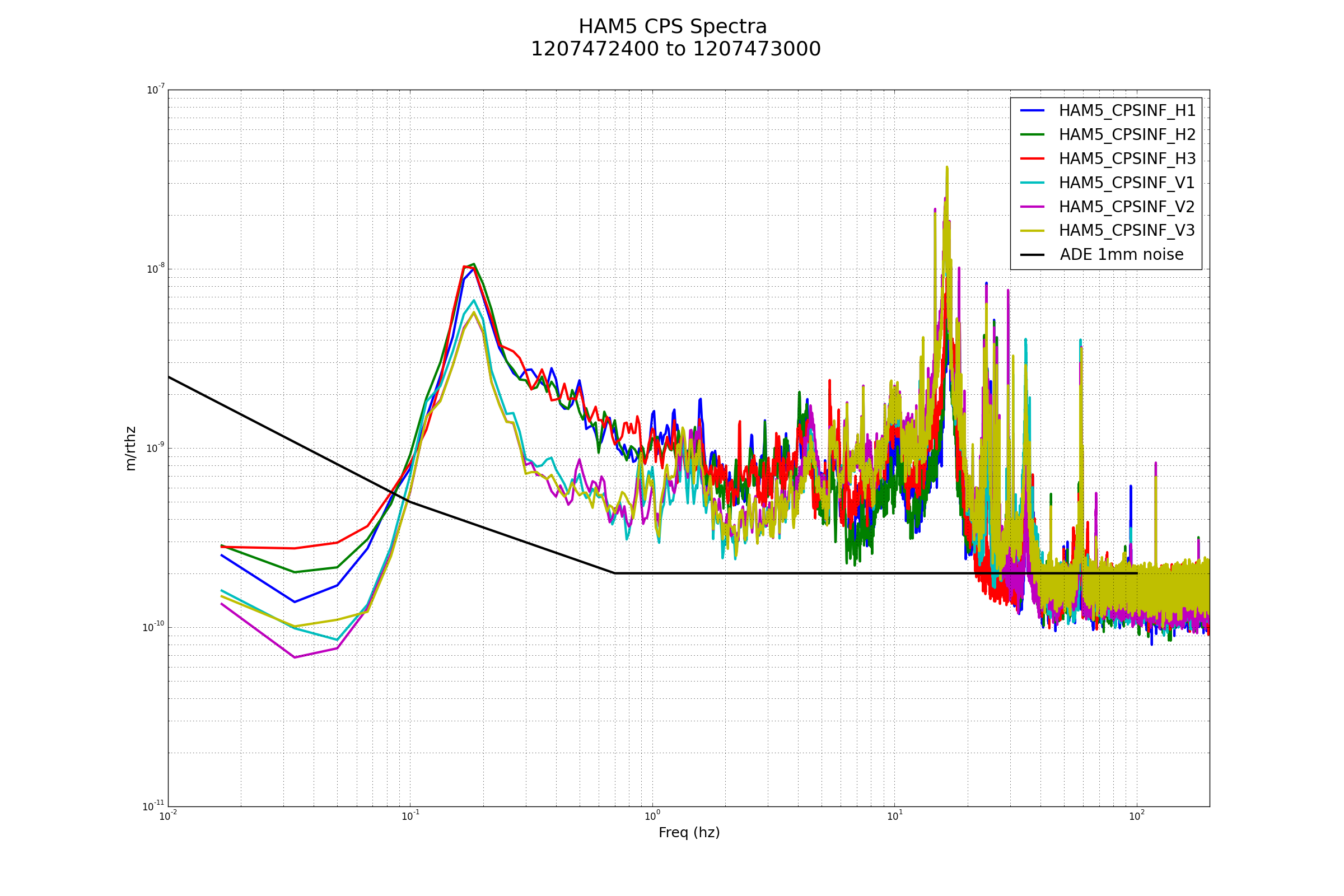The image size is (1344, 896).
Task: Click the 10^-7 y-axis tick label
Action: (156, 90)
